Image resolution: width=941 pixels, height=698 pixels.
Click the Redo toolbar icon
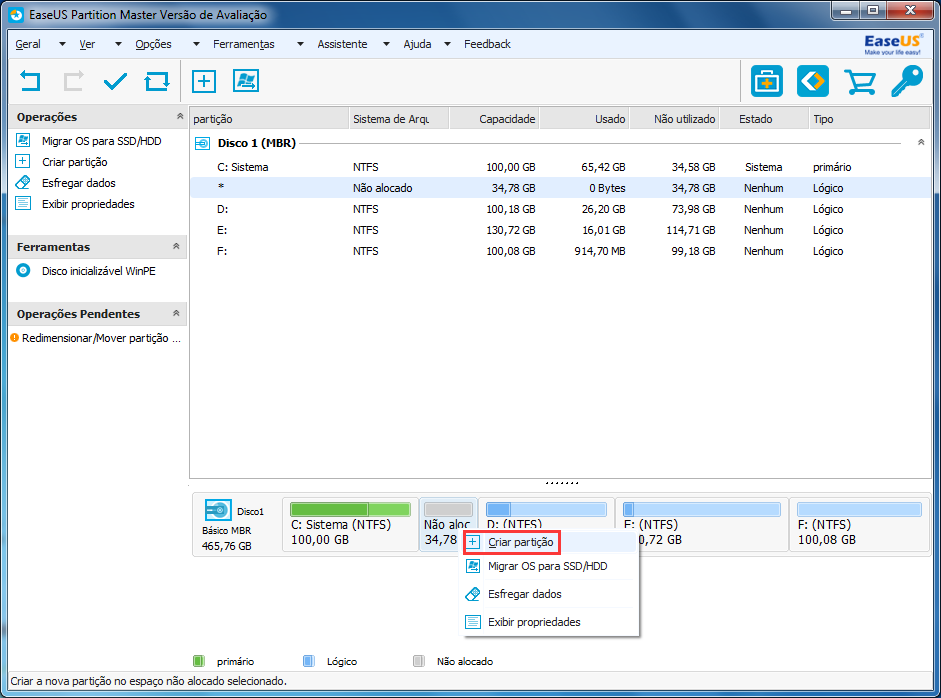(73, 81)
